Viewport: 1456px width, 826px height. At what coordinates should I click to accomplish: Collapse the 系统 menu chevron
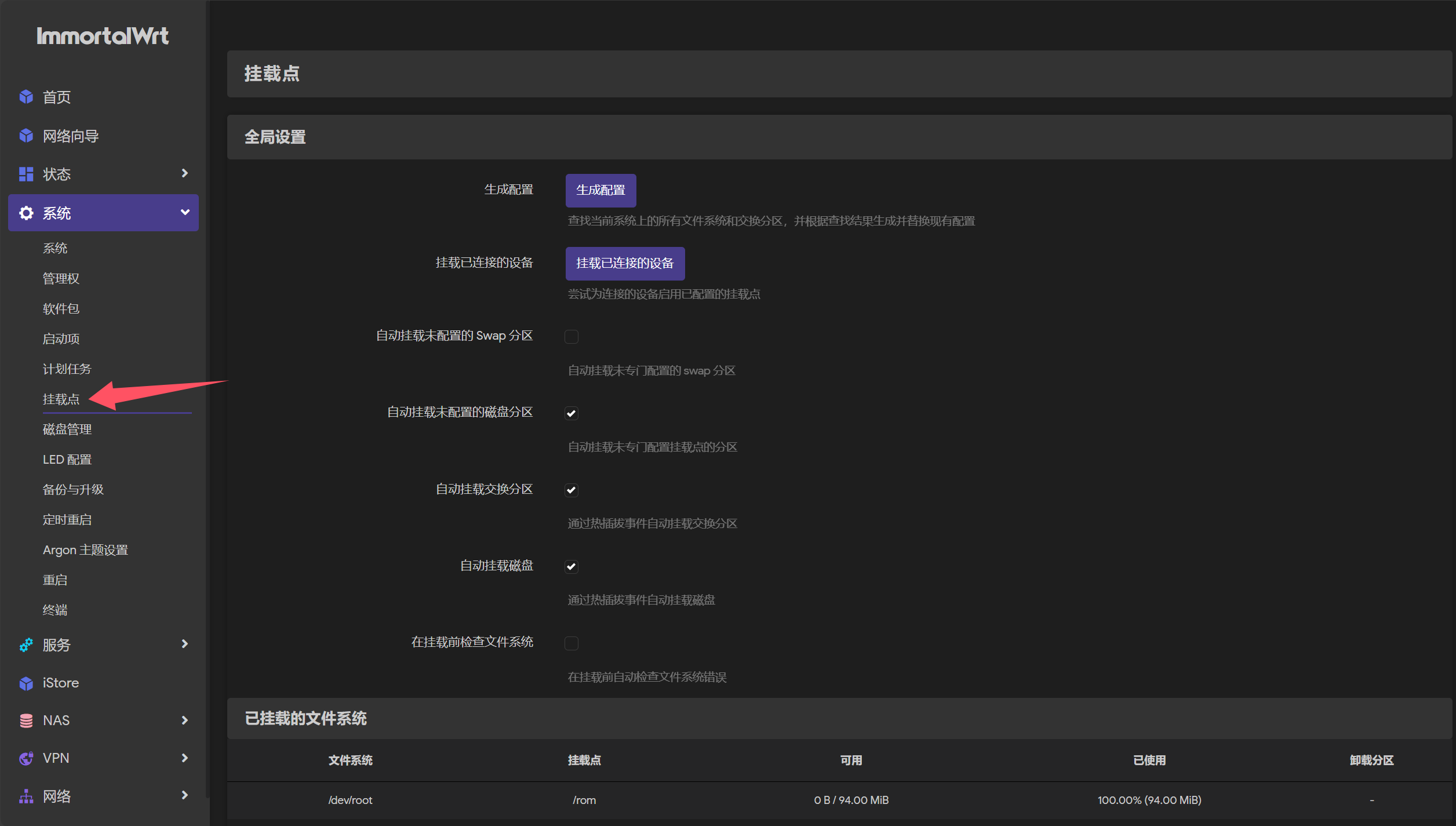click(x=185, y=212)
